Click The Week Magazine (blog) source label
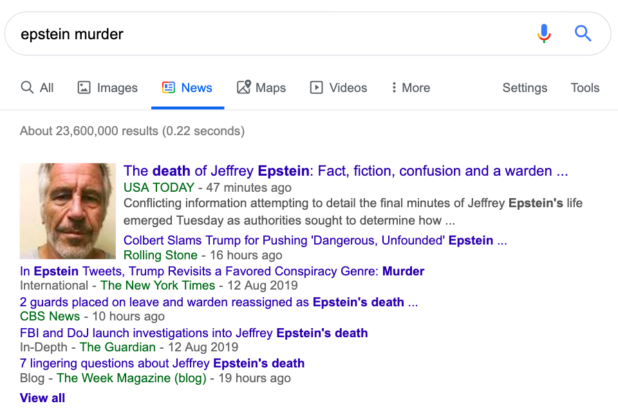Screen dimensions: 618x417 click(132, 378)
